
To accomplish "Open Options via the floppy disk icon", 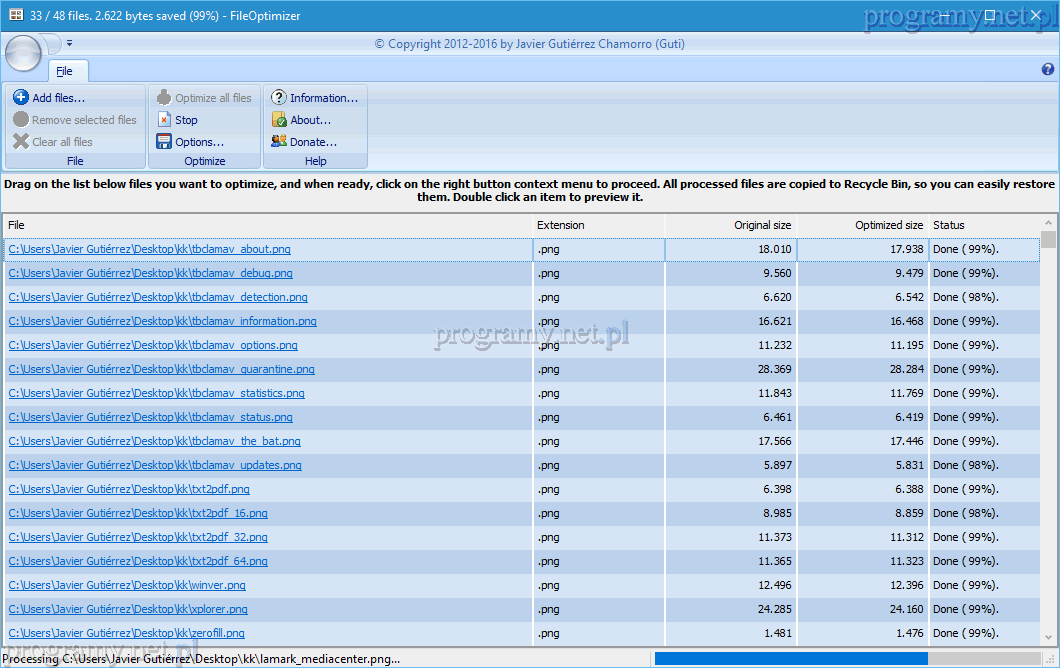I will pos(165,142).
